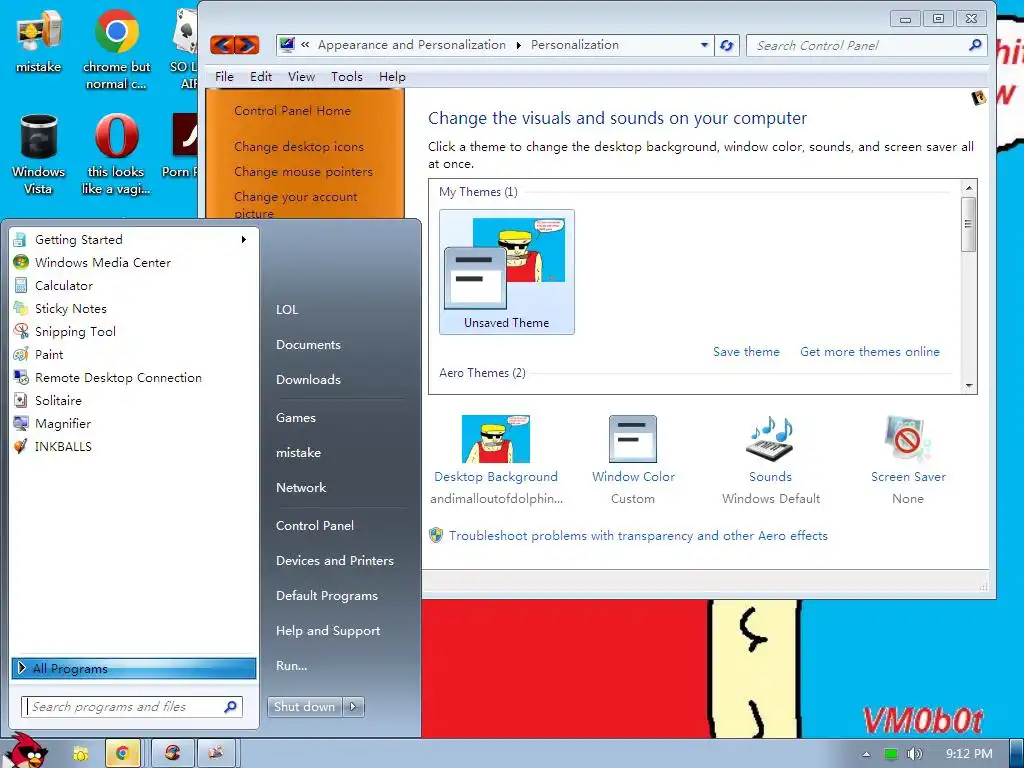Open Troubleshoot transparency and Aero effects link
The image size is (1024, 768).
click(637, 536)
